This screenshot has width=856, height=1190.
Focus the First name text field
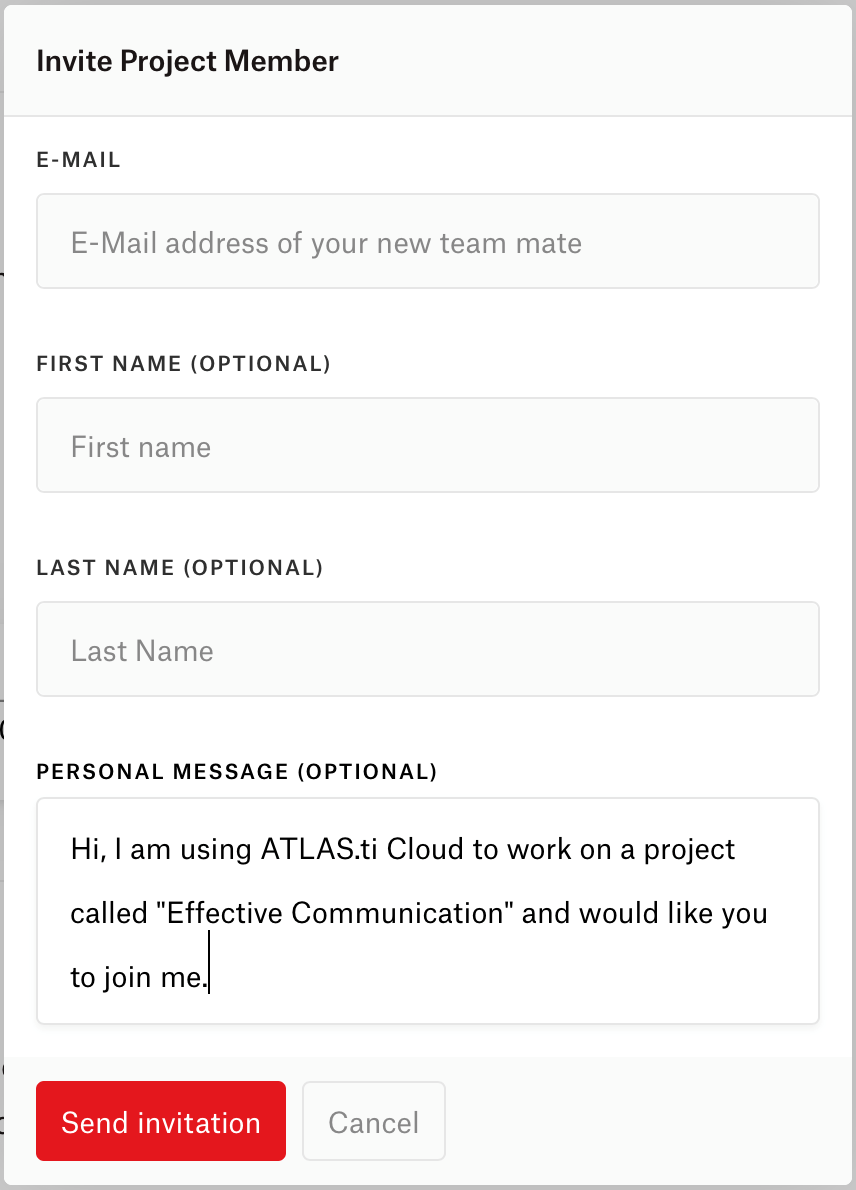pos(427,446)
